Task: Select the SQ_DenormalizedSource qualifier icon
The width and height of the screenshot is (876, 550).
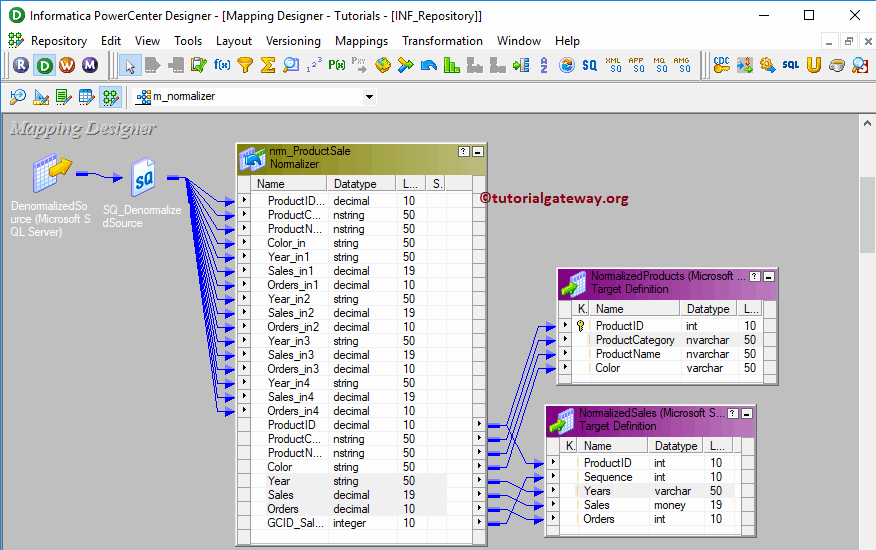Action: 143,177
